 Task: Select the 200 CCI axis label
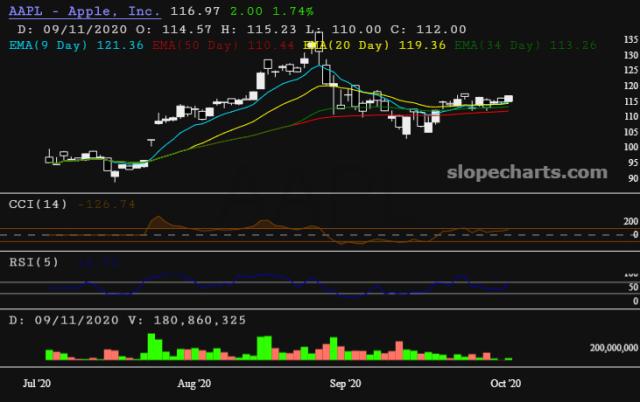(631, 221)
